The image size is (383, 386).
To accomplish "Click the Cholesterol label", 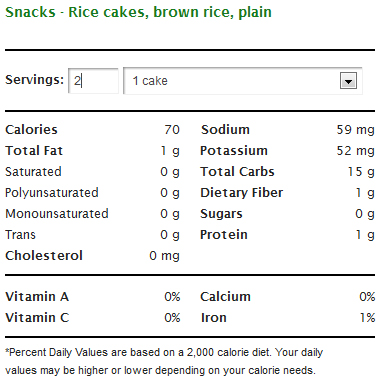I will point(44,255).
